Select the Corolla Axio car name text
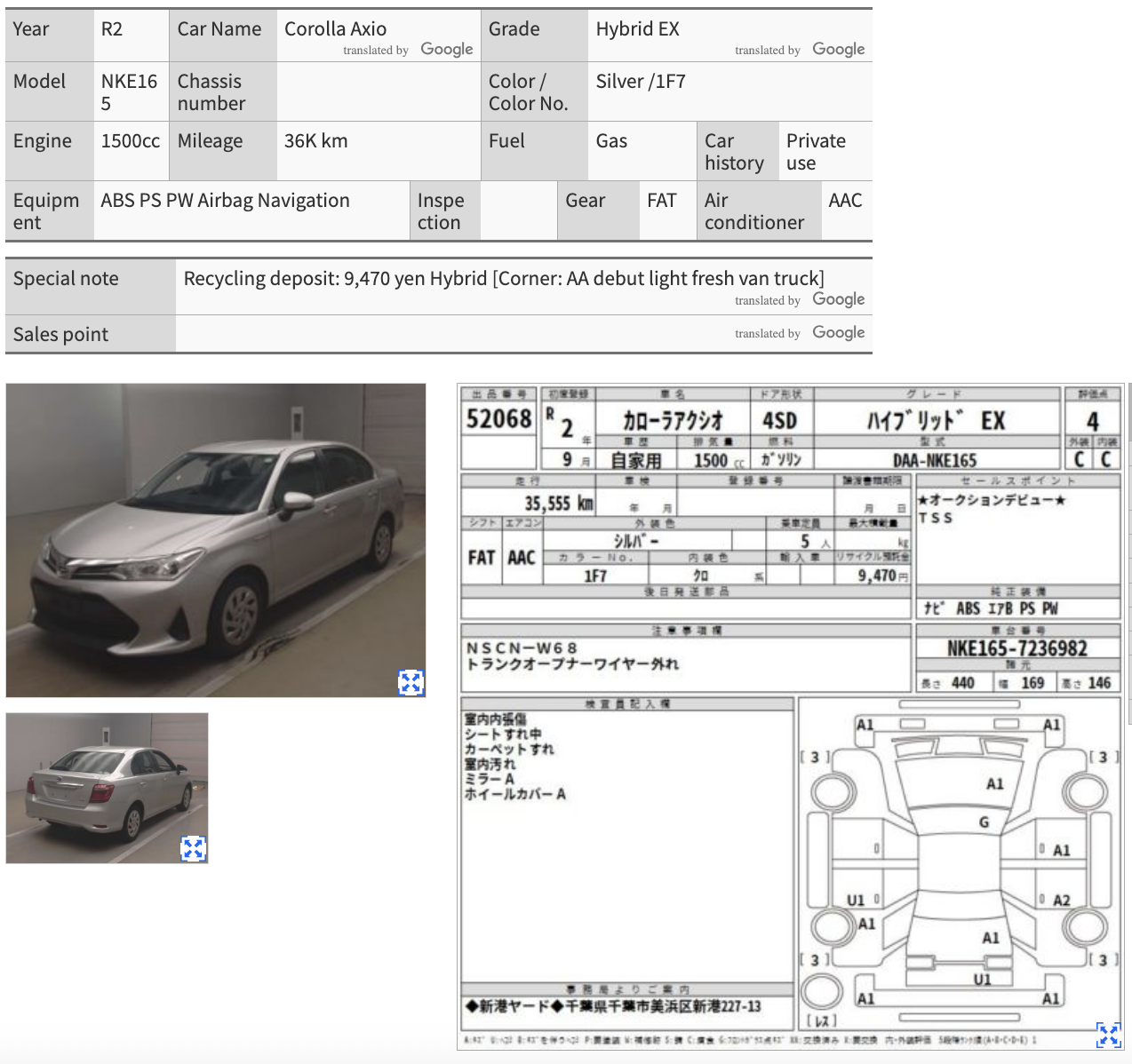Image resolution: width=1132 pixels, height=1064 pixels. (335, 29)
